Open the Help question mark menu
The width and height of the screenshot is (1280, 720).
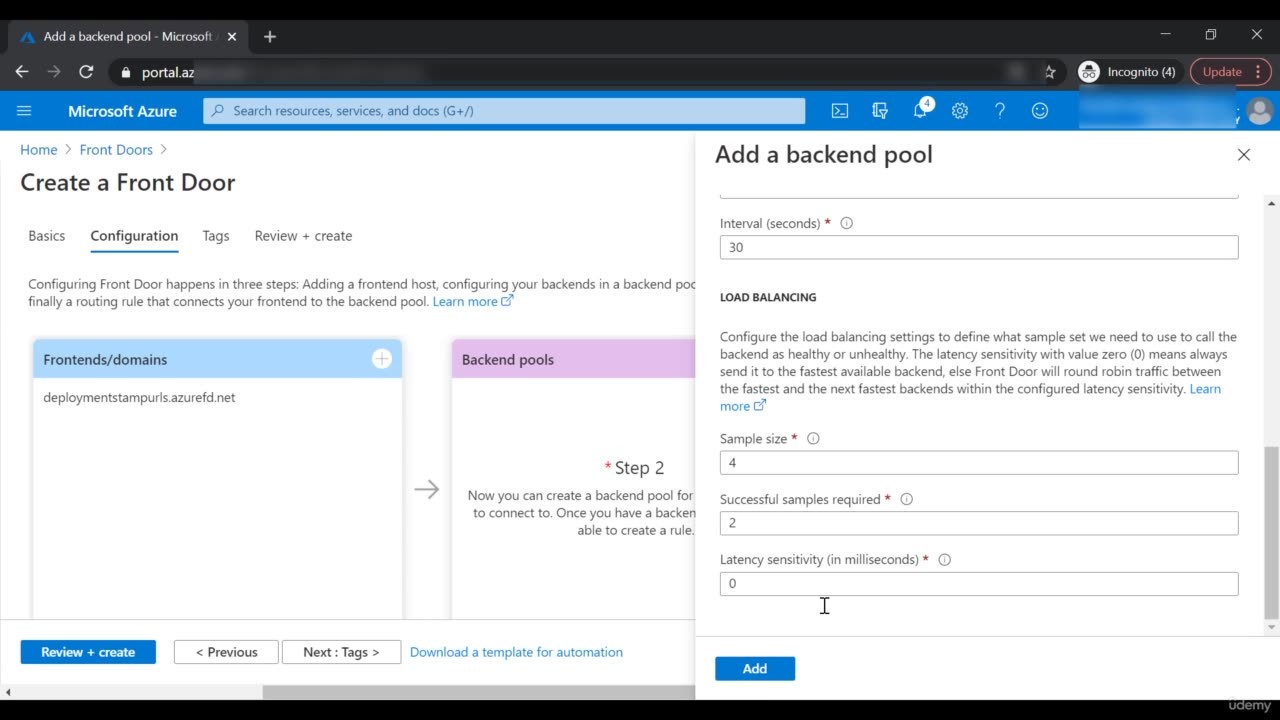point(1000,111)
